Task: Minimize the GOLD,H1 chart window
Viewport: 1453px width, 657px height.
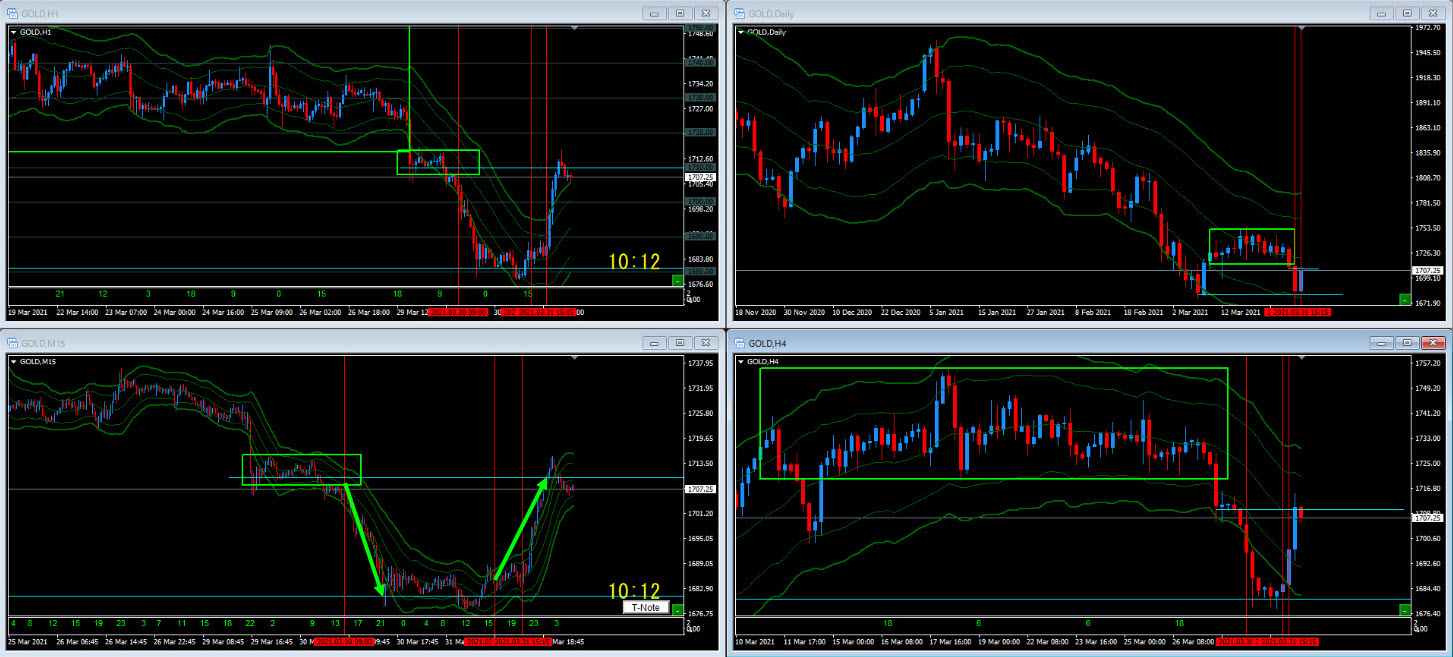Action: point(654,13)
